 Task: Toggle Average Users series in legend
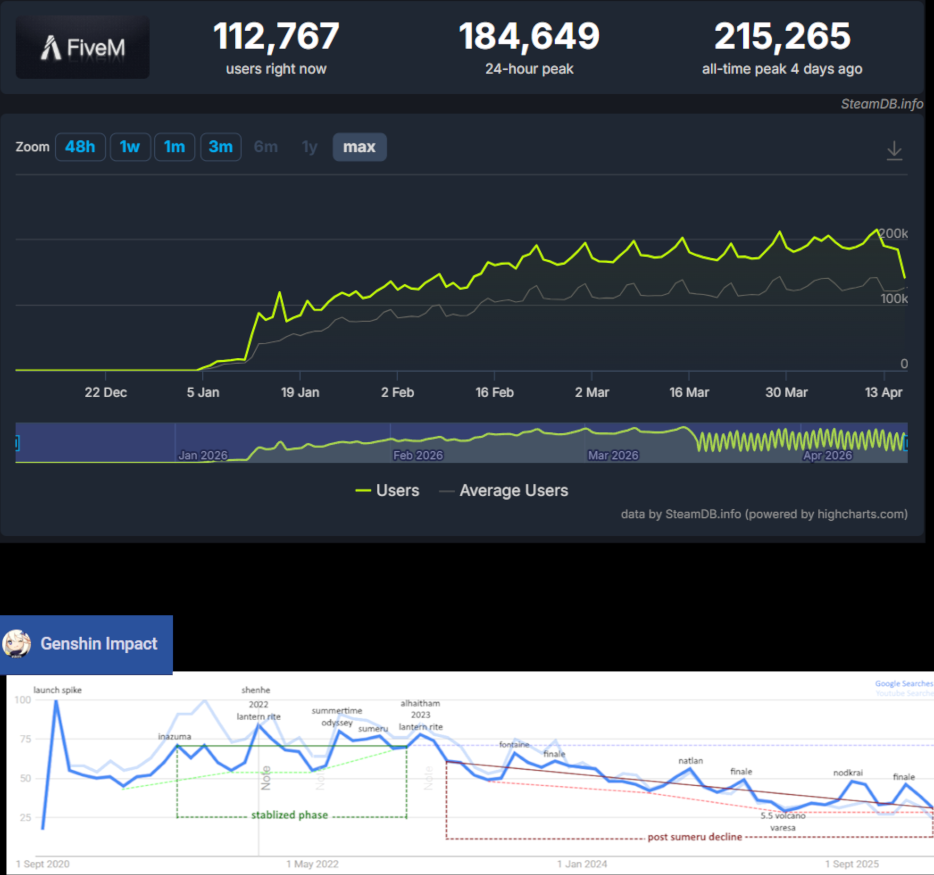[504, 491]
